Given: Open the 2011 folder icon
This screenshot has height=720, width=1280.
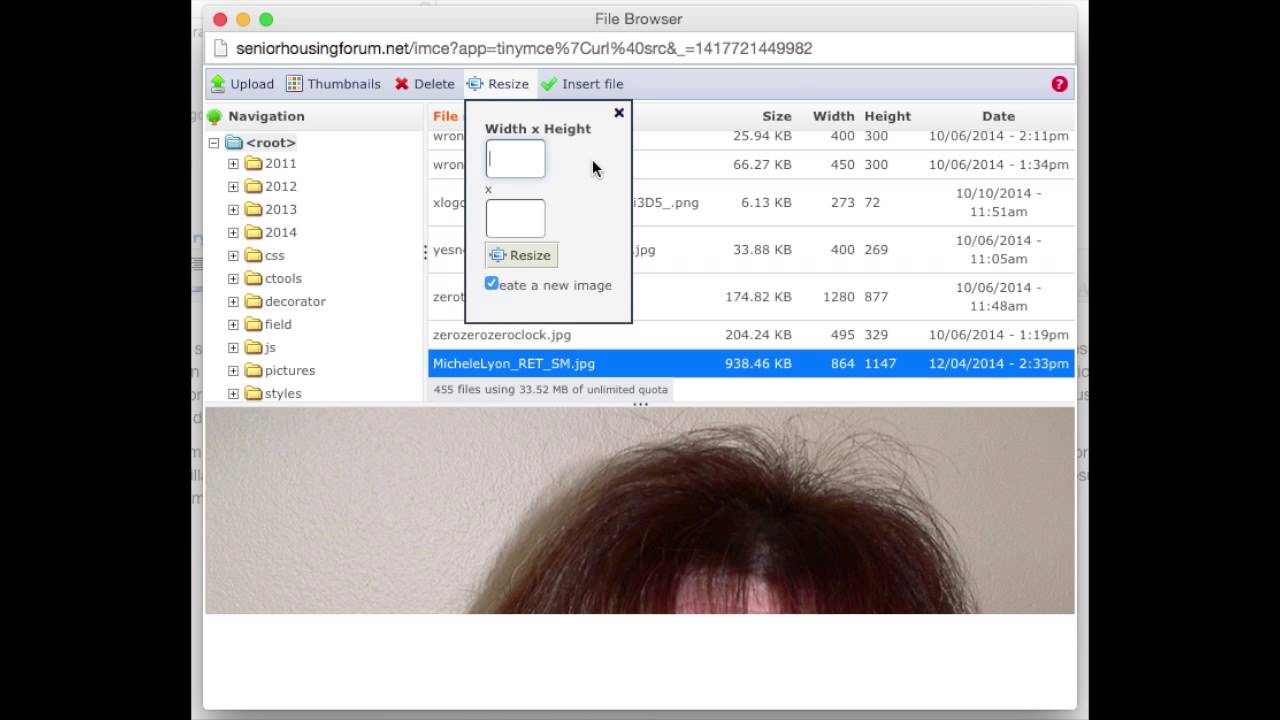Looking at the screenshot, I should [253, 163].
